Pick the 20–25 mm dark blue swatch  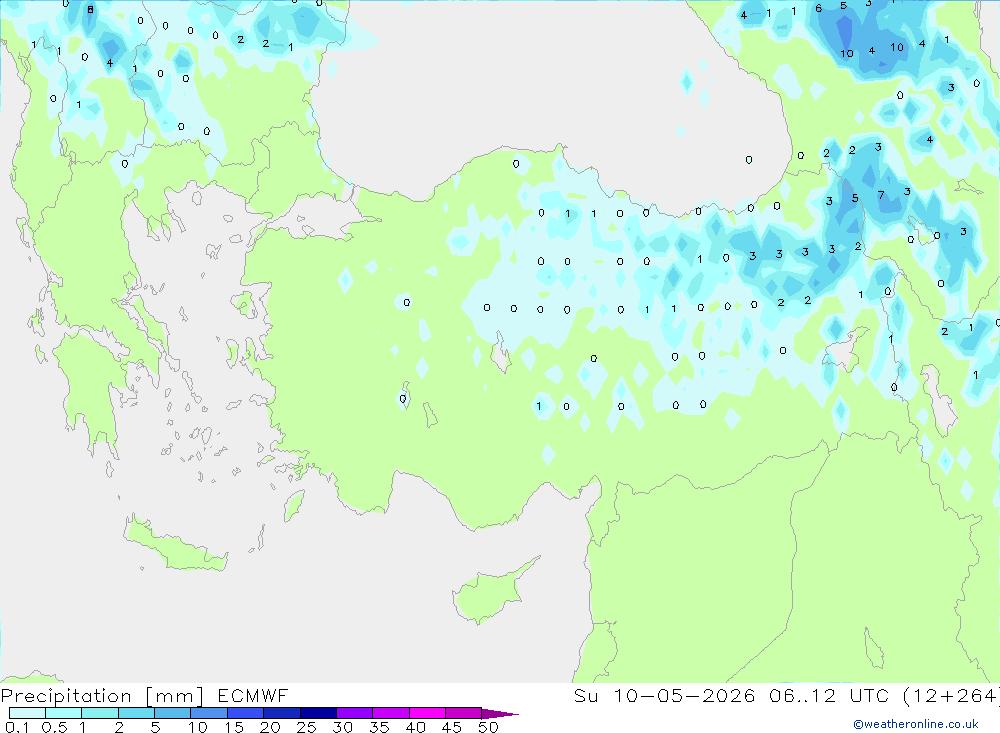[x=281, y=713]
